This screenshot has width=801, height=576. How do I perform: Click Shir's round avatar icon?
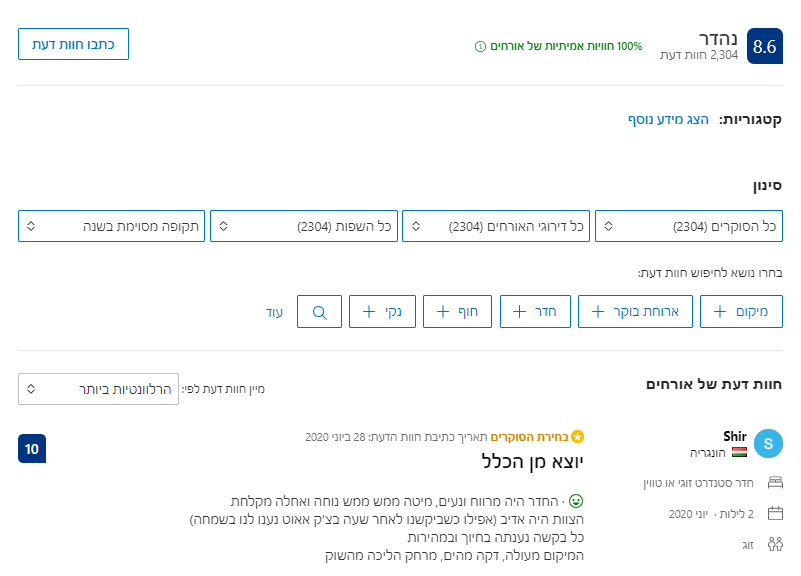pos(767,444)
